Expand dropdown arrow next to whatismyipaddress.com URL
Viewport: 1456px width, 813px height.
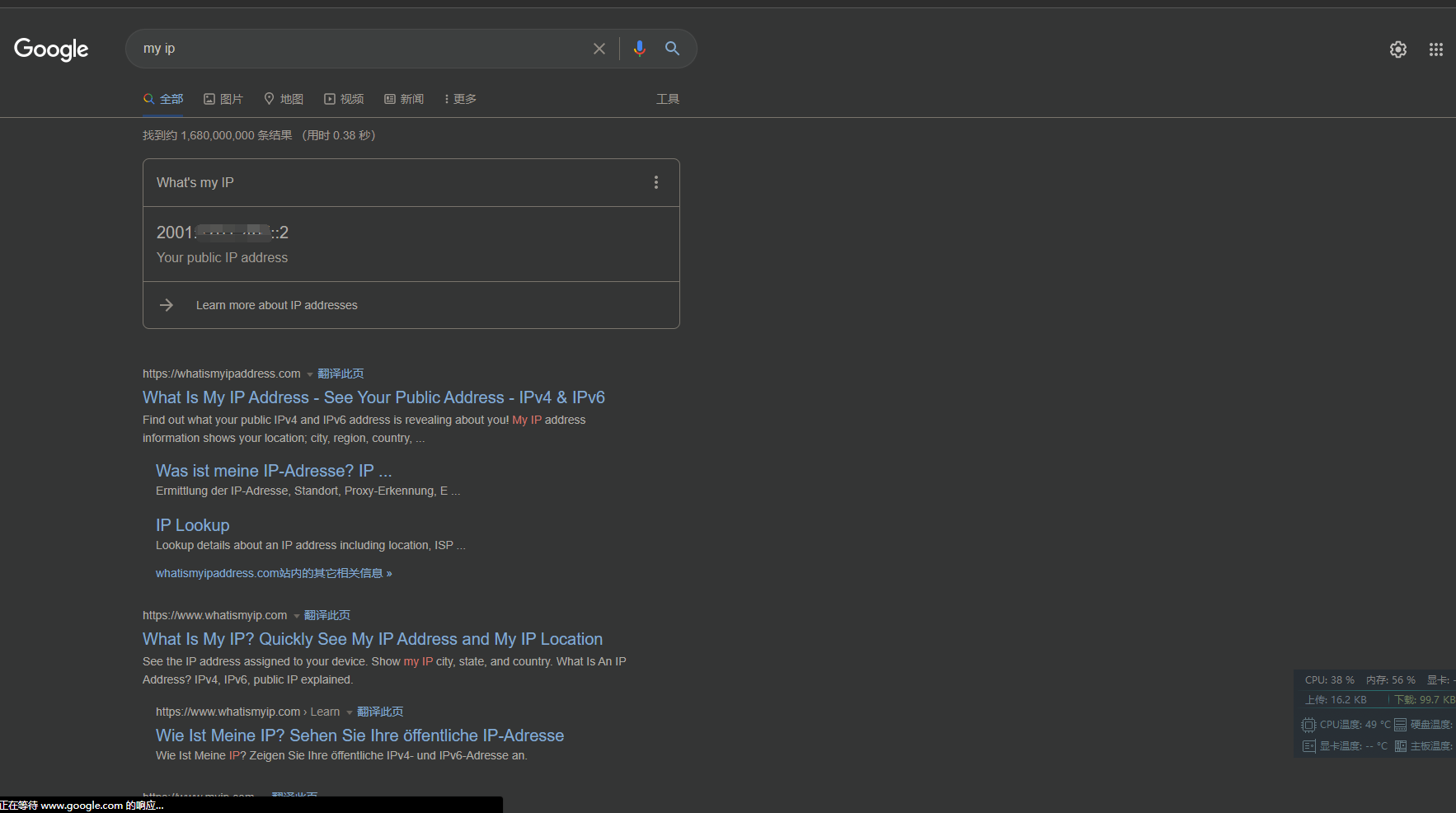pos(310,374)
